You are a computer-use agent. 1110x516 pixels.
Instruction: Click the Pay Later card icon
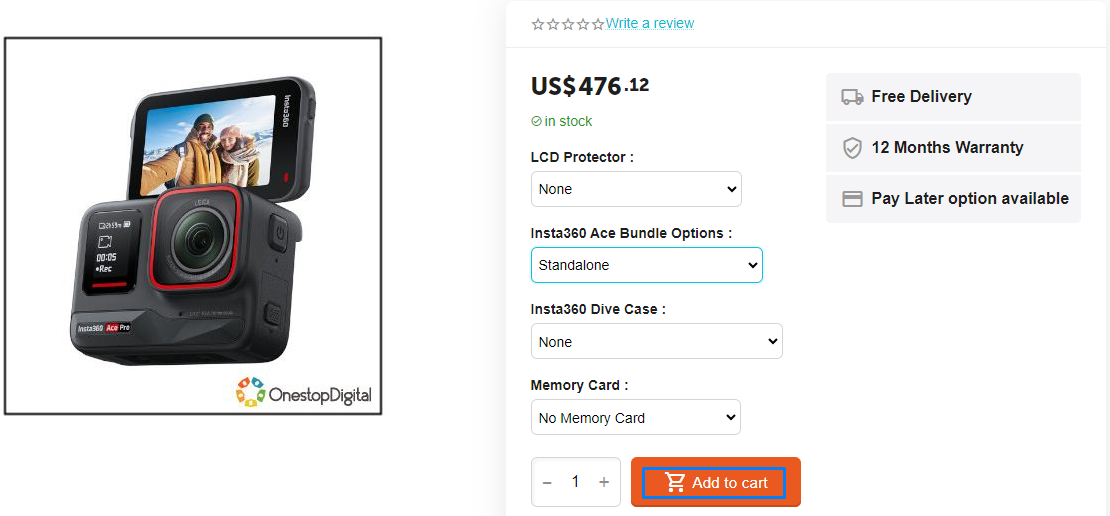tap(852, 199)
